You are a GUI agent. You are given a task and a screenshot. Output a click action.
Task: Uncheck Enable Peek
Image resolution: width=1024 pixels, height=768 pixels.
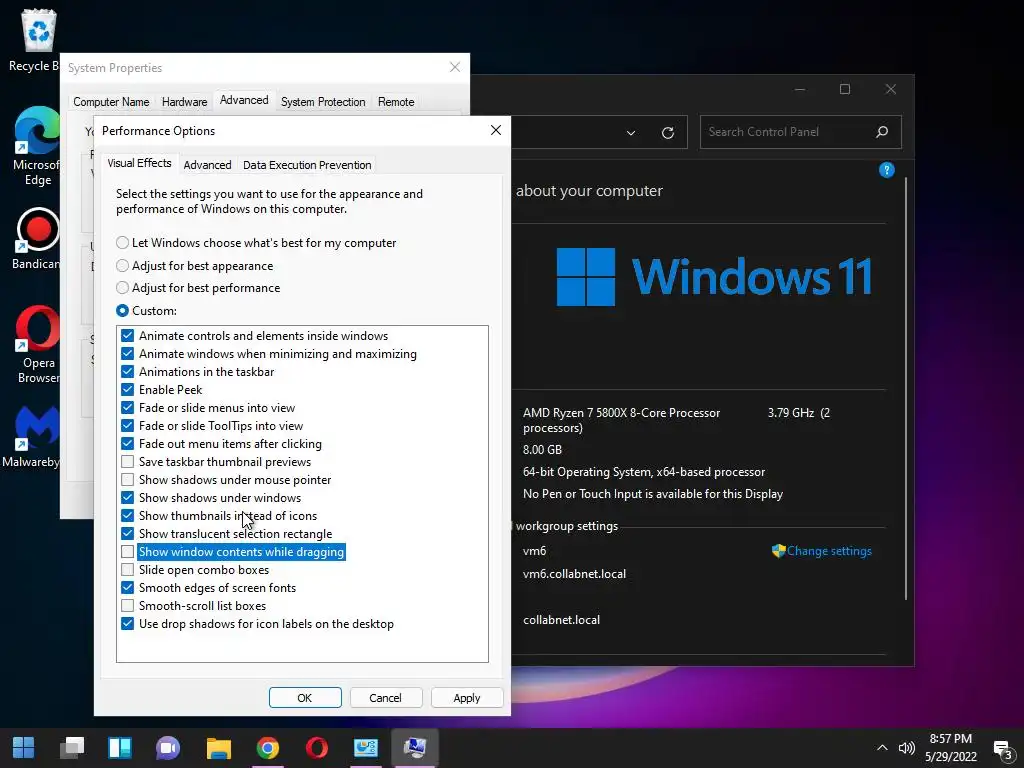tap(127, 390)
